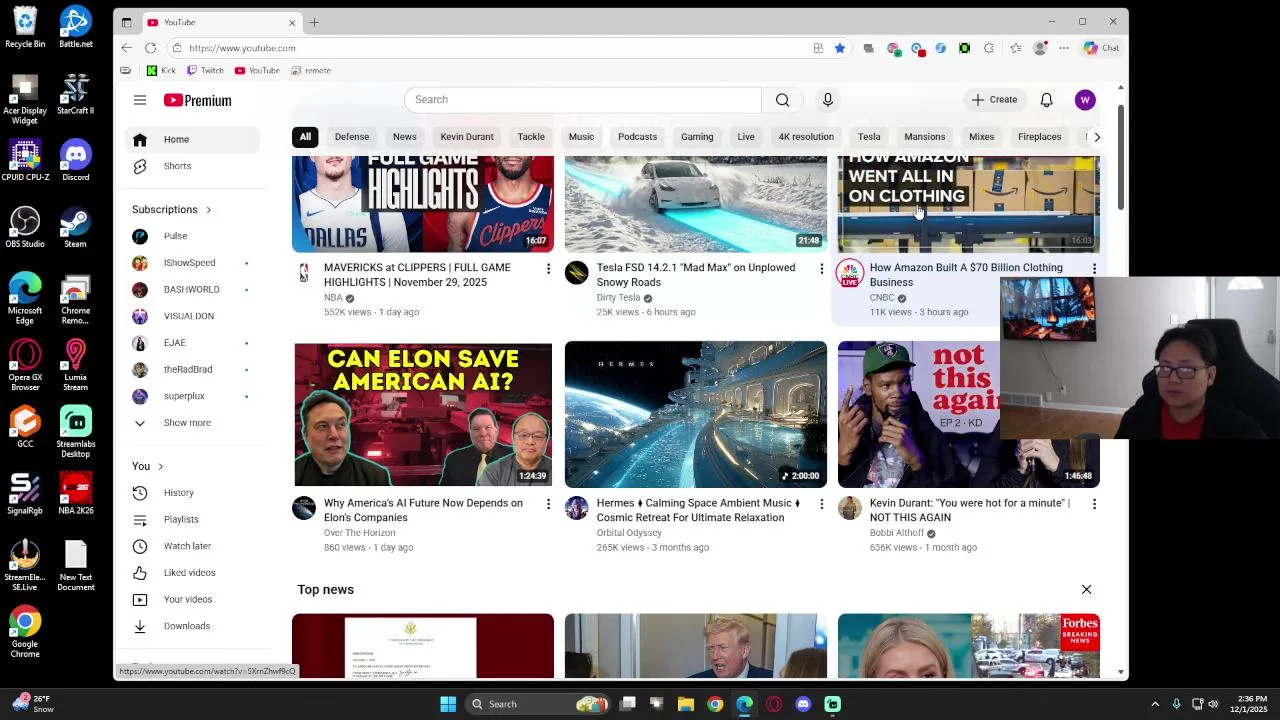Open a new browser tab

314,22
